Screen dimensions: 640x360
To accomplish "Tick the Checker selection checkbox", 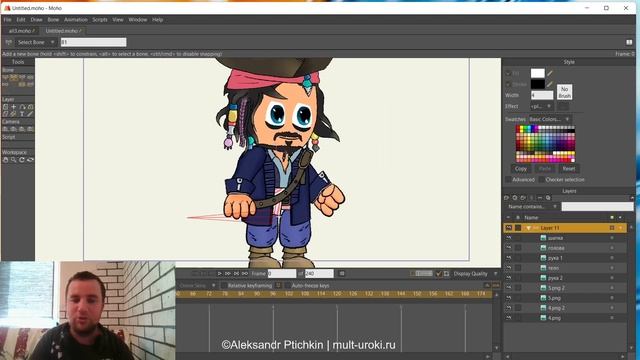I will point(542,180).
